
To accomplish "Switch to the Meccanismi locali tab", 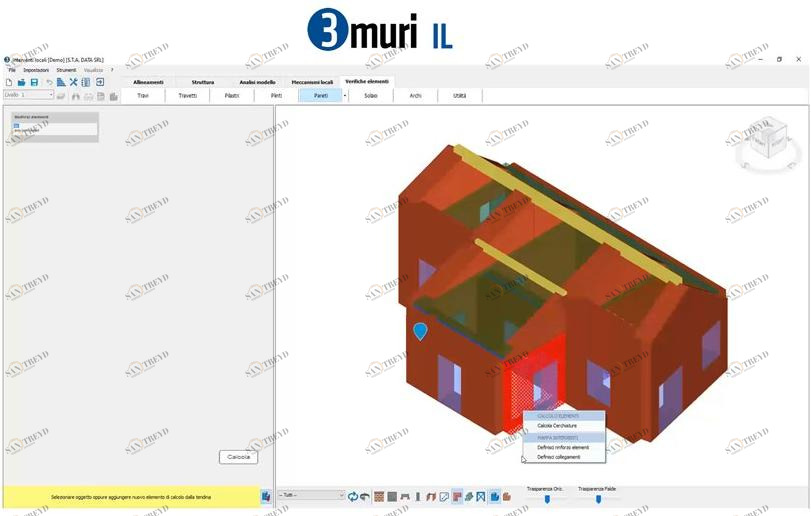I will [312, 82].
